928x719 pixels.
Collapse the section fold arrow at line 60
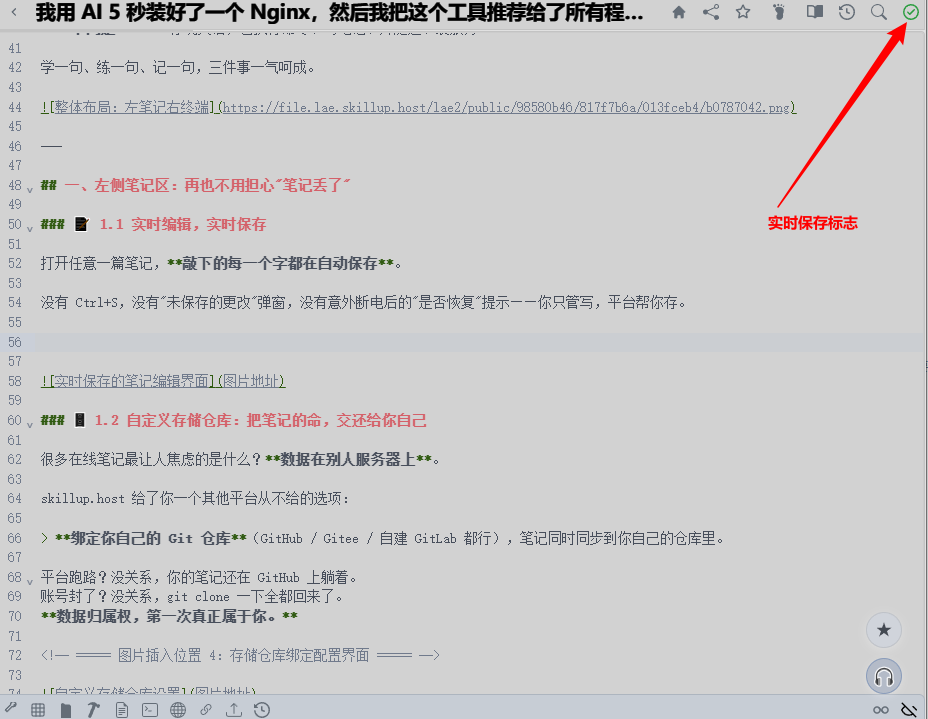(x=30, y=425)
